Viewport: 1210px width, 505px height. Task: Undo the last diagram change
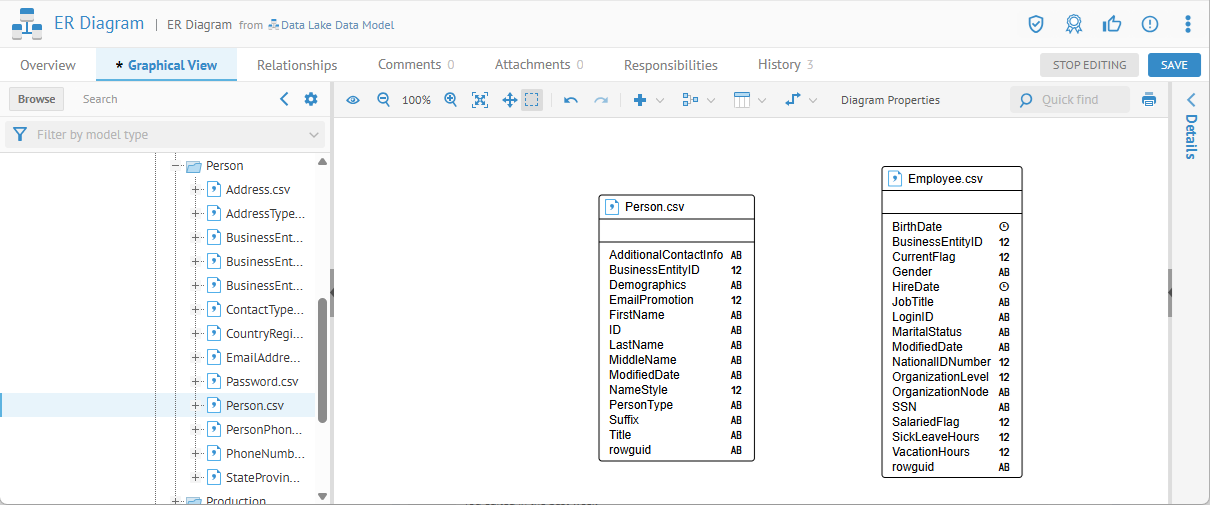[571, 100]
